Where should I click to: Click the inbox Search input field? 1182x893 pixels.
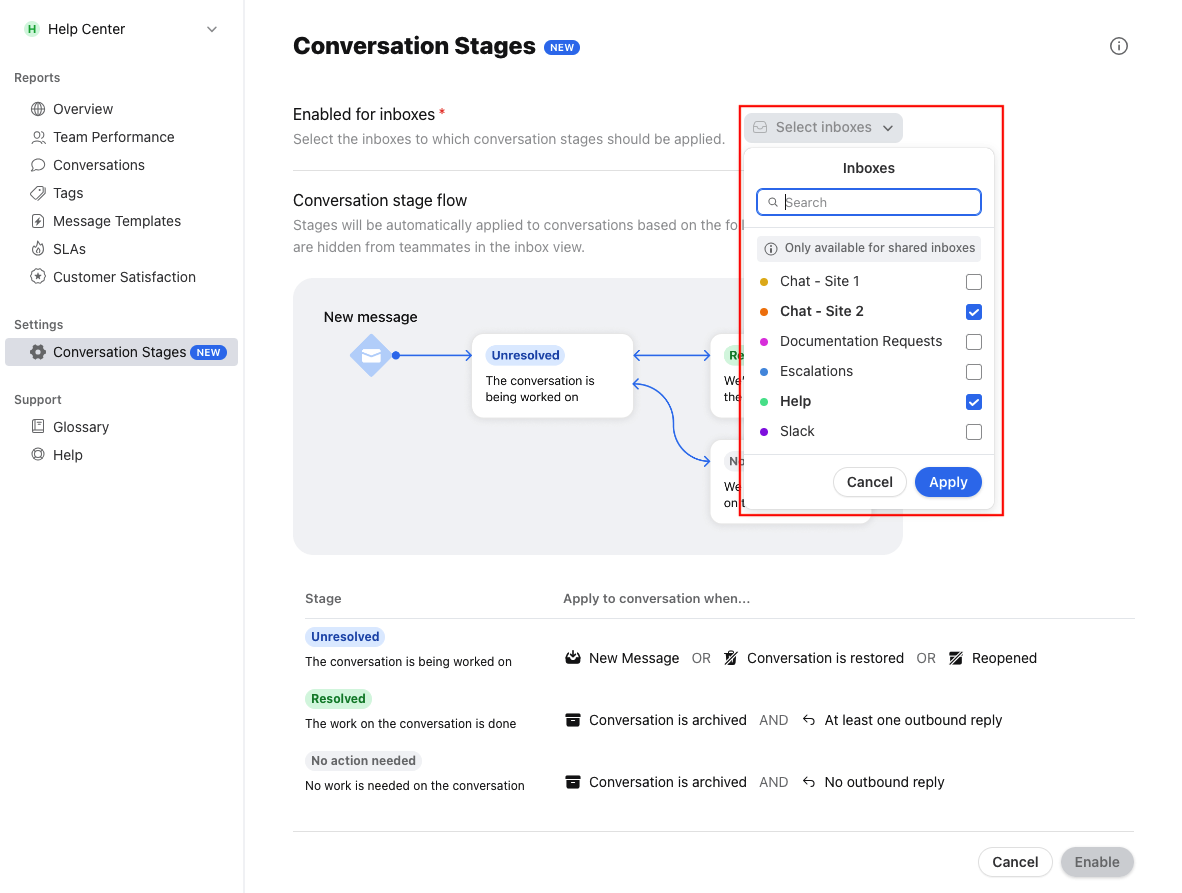(868, 202)
